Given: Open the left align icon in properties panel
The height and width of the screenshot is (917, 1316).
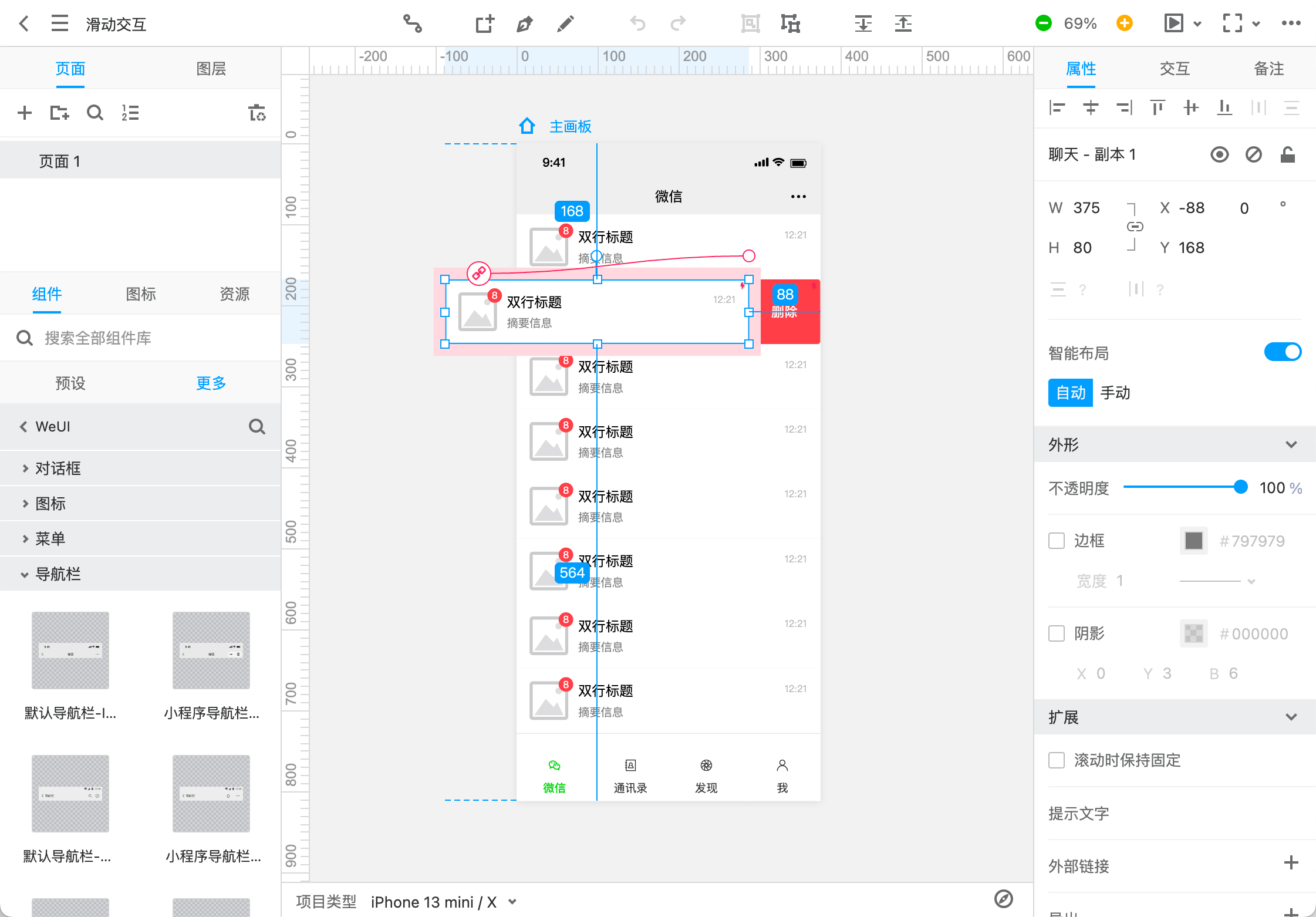Looking at the screenshot, I should (x=1056, y=108).
